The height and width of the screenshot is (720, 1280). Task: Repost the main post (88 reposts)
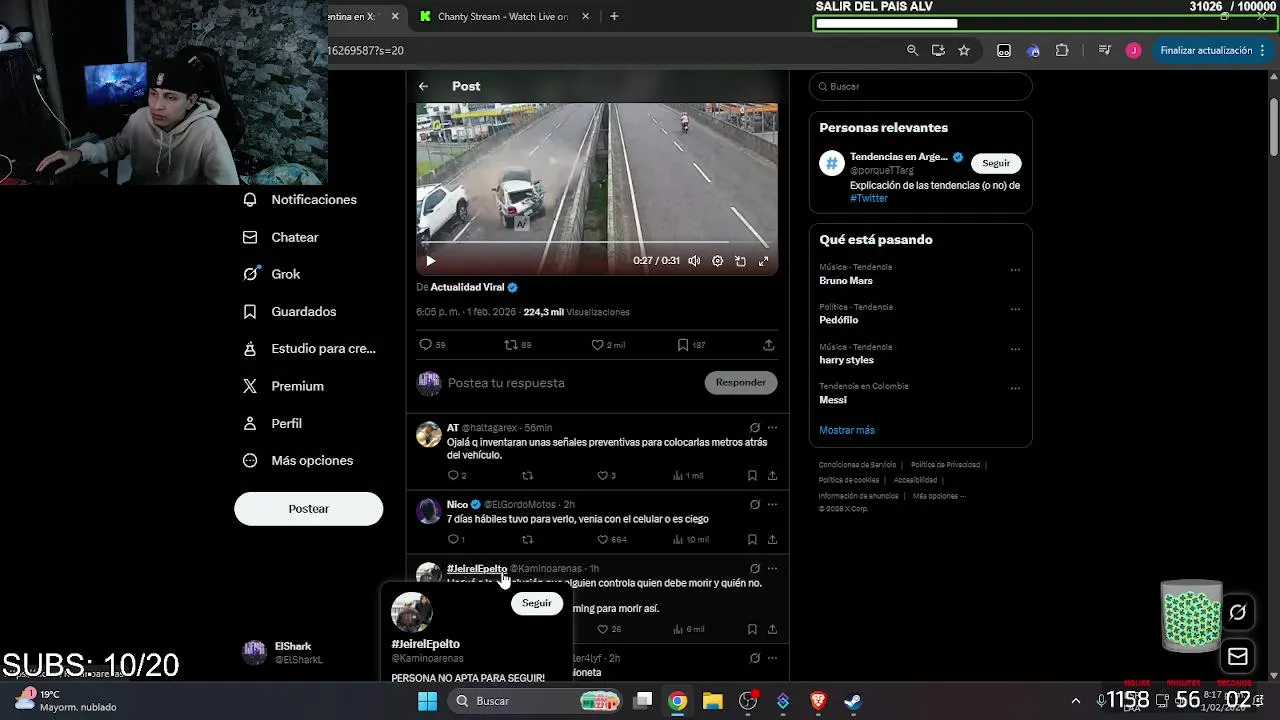(517, 345)
